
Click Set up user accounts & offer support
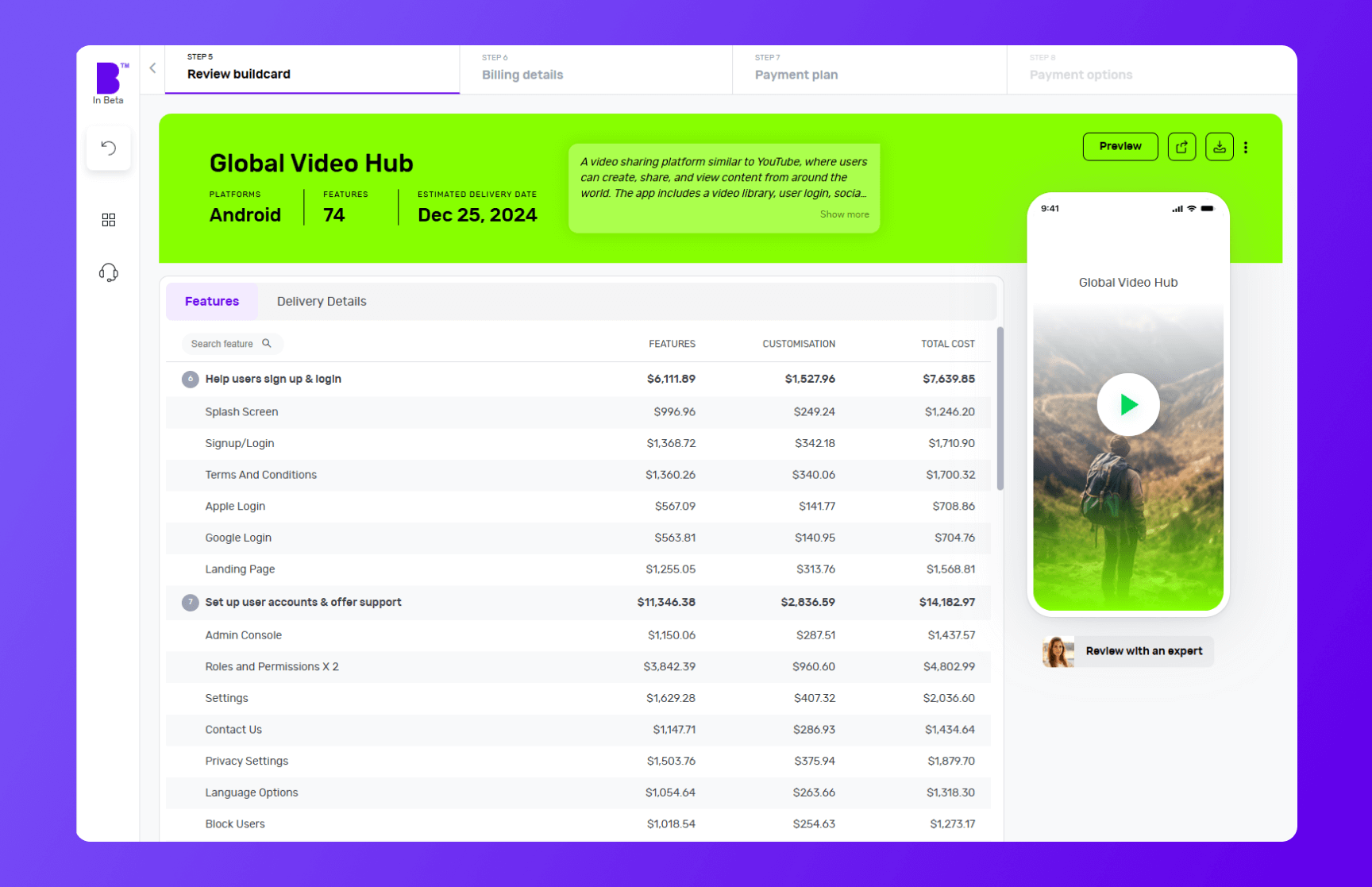tap(578, 603)
